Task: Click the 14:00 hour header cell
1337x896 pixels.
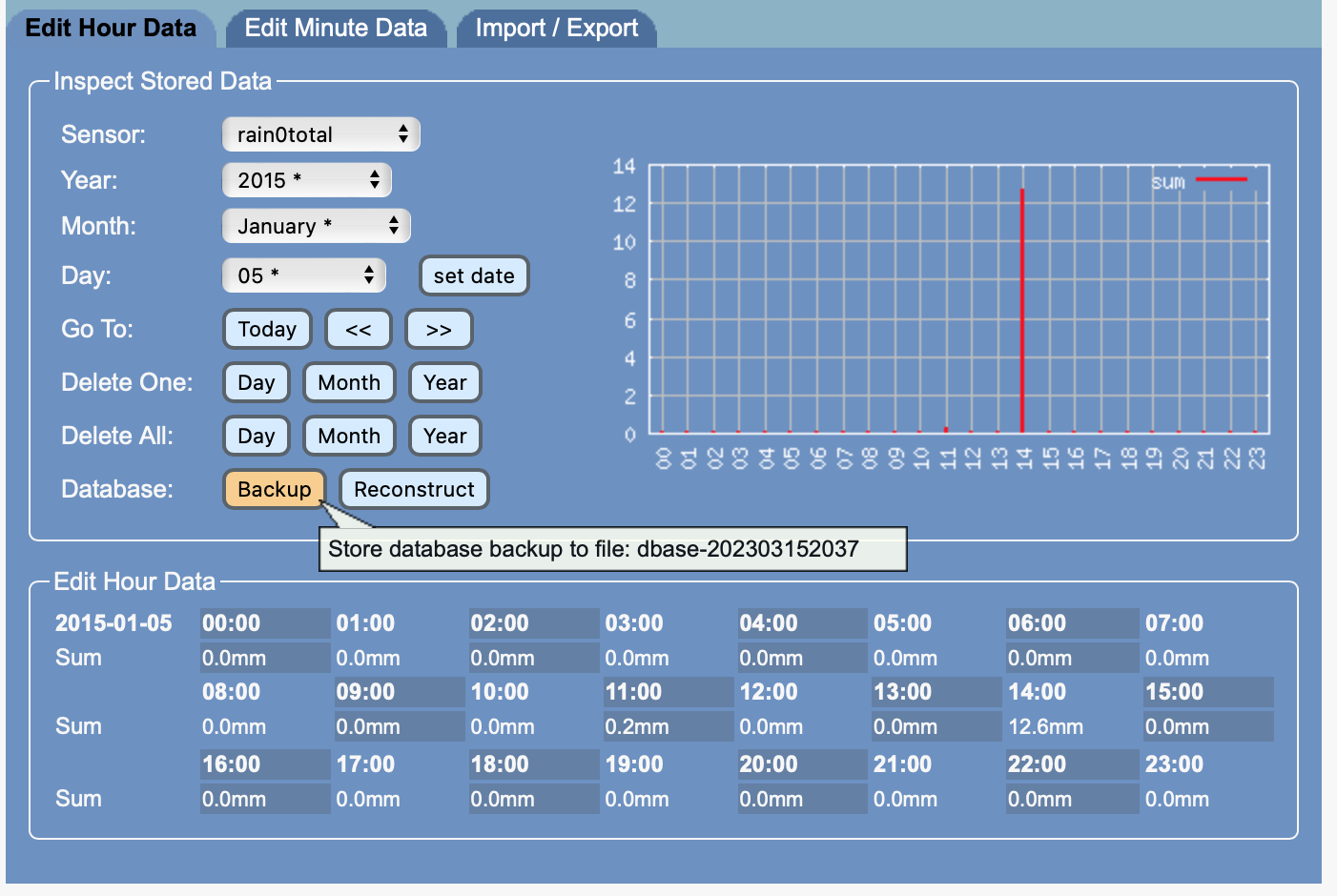Action: 1073,692
